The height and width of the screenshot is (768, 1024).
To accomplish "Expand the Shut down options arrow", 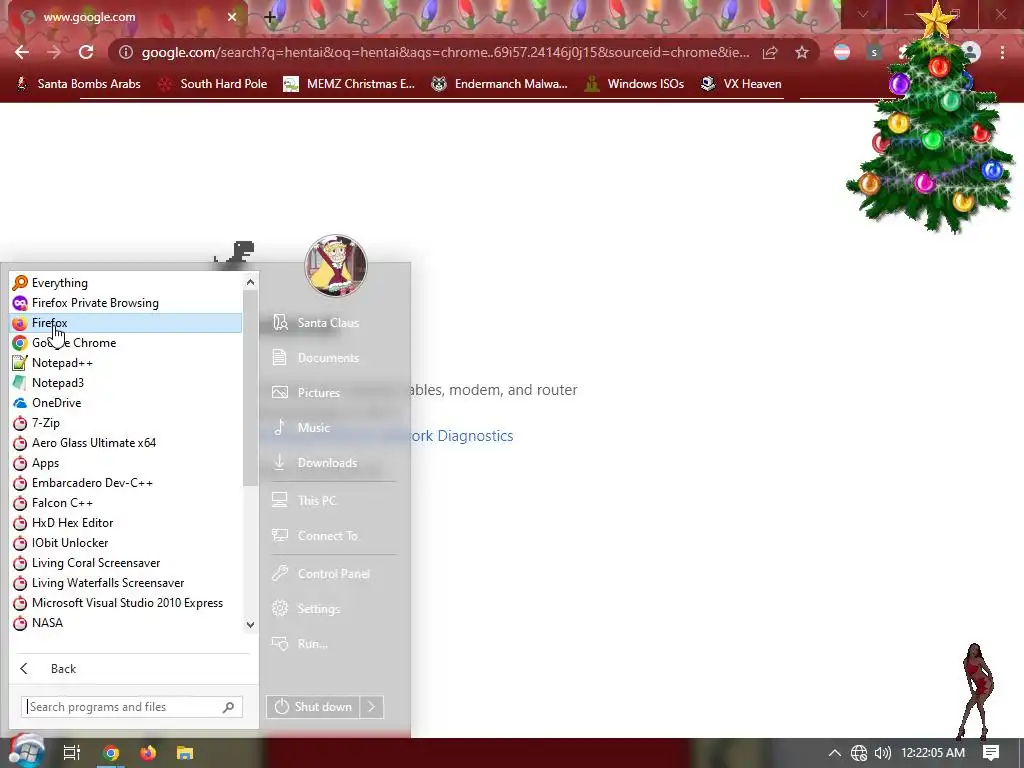I will tap(372, 707).
